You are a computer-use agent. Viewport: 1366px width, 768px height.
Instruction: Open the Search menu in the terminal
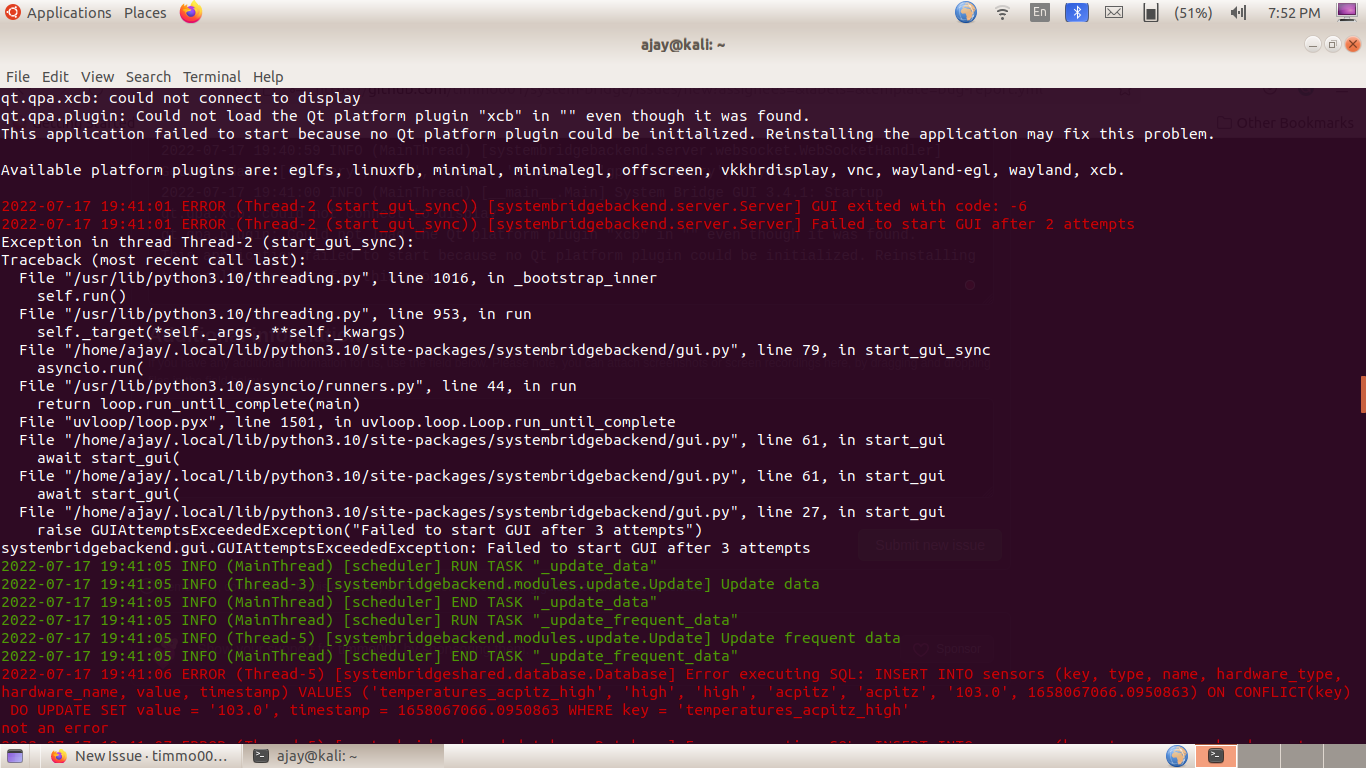[x=148, y=77]
